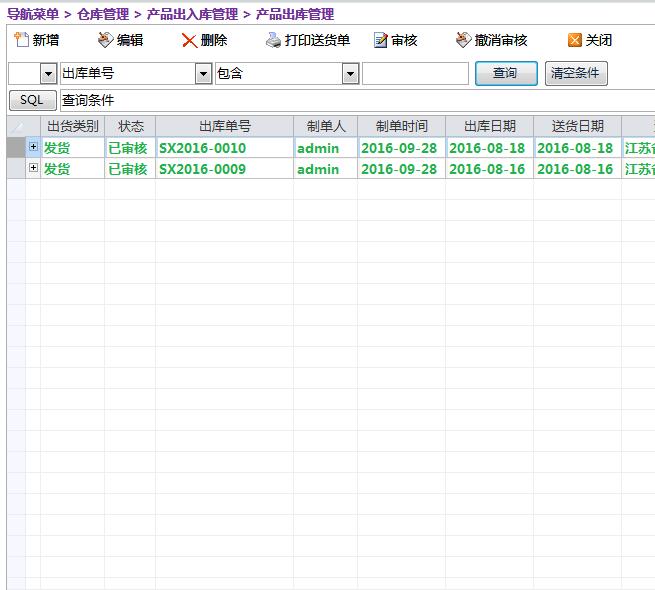Go to 产品出入库管理 in breadcrumb
Image resolution: width=655 pixels, height=590 pixels.
(x=192, y=14)
